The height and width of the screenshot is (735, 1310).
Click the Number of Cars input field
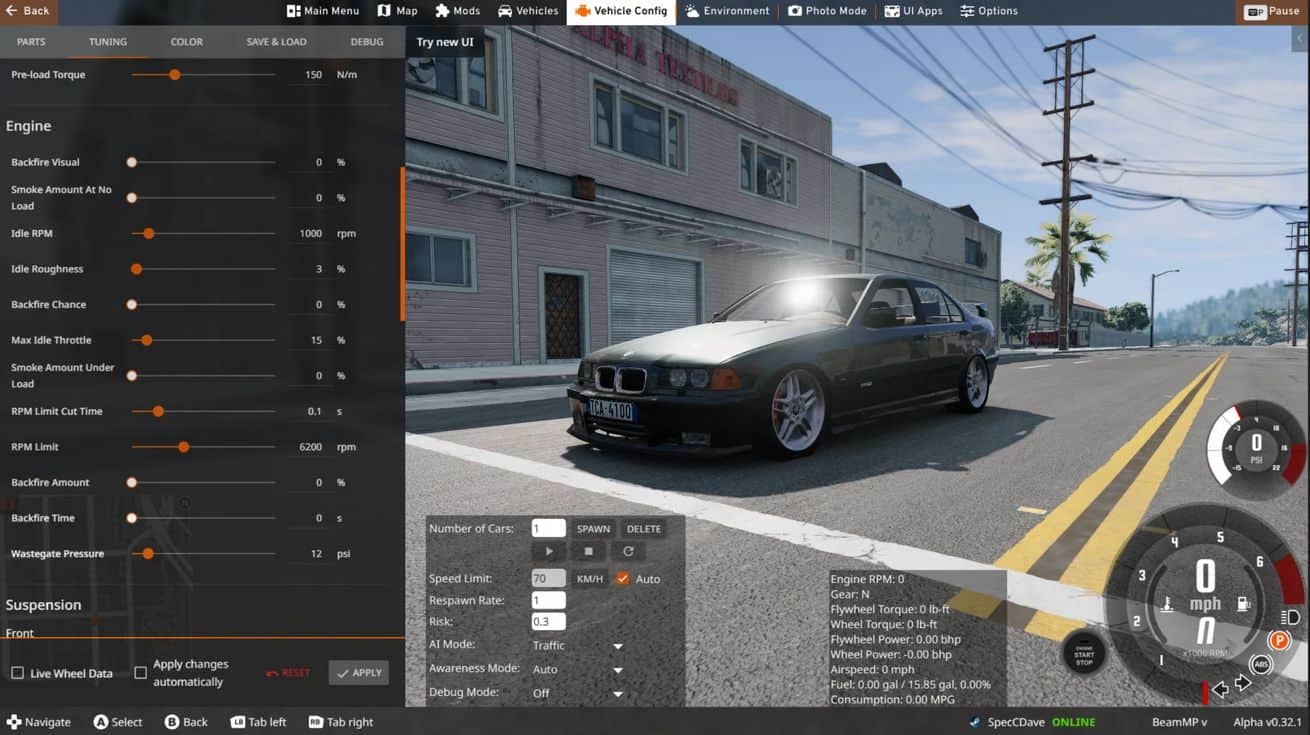[x=548, y=529]
